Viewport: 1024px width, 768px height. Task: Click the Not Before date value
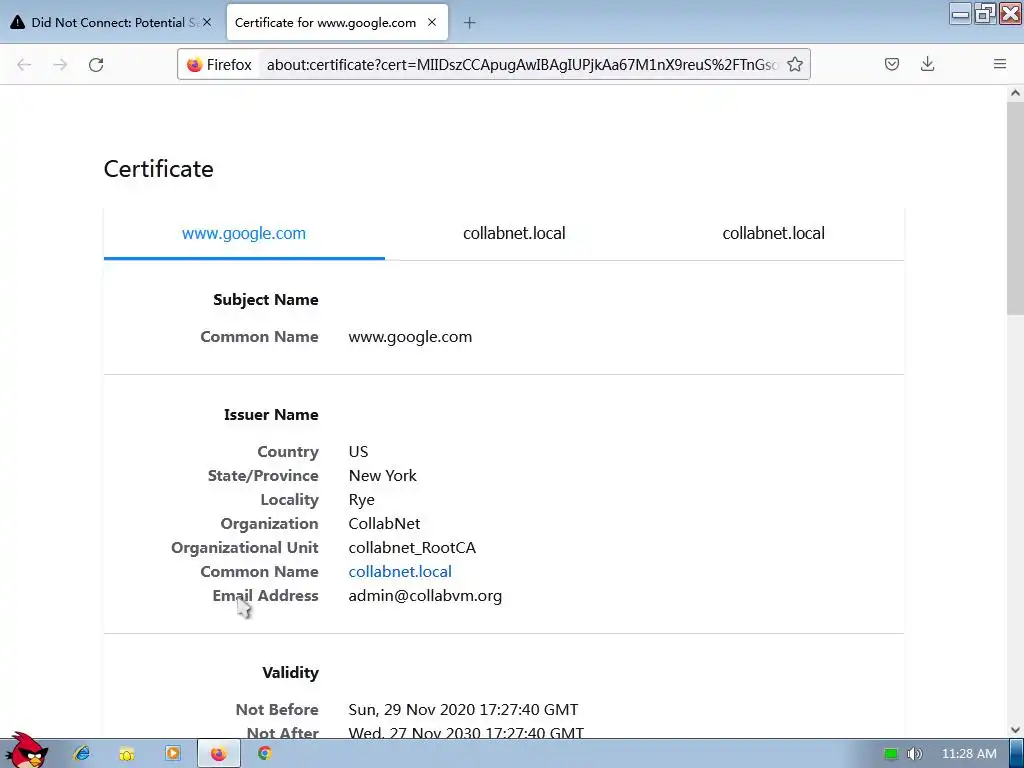point(463,710)
